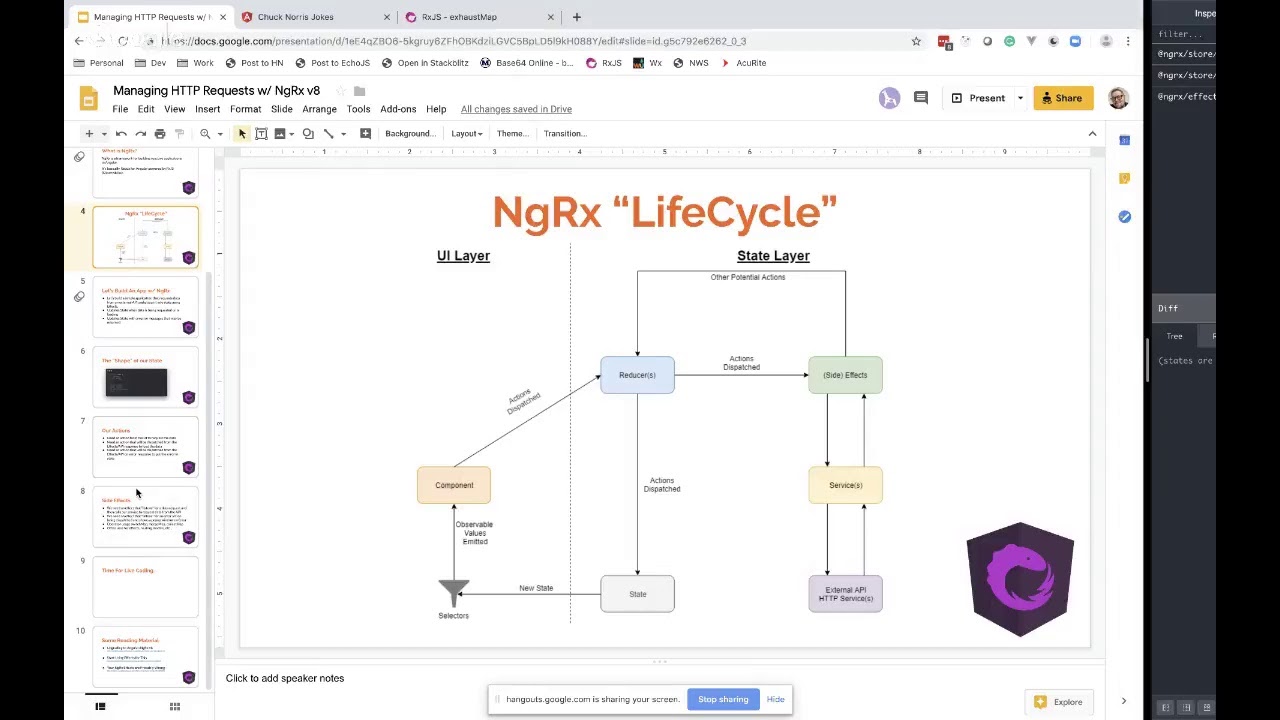1280x720 pixels.
Task: Open the Add-ons menu
Action: tap(397, 109)
